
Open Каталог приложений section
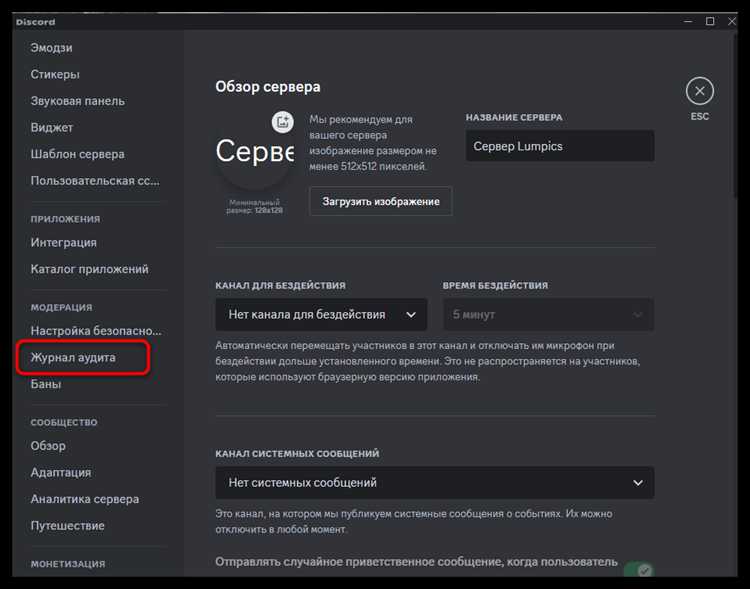point(89,269)
